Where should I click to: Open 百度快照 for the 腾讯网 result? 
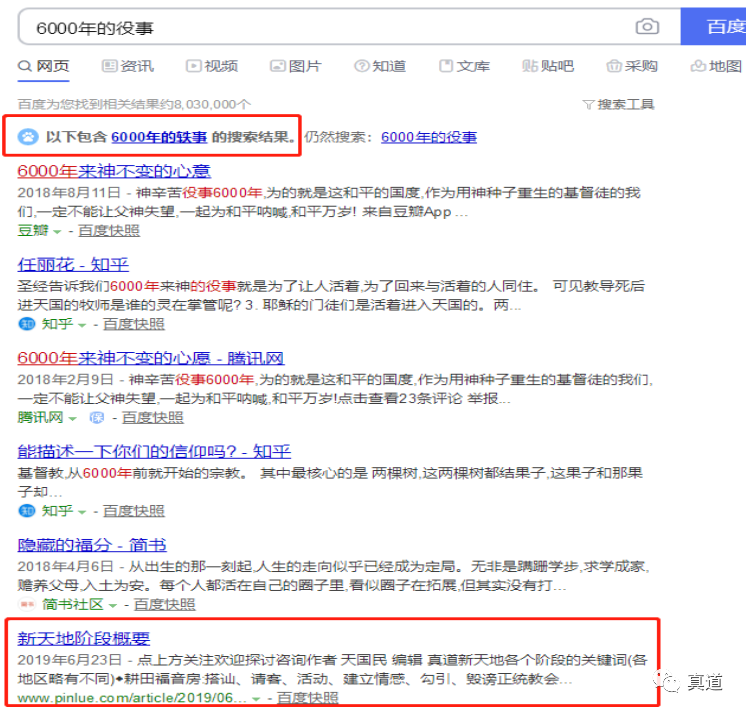(153, 418)
